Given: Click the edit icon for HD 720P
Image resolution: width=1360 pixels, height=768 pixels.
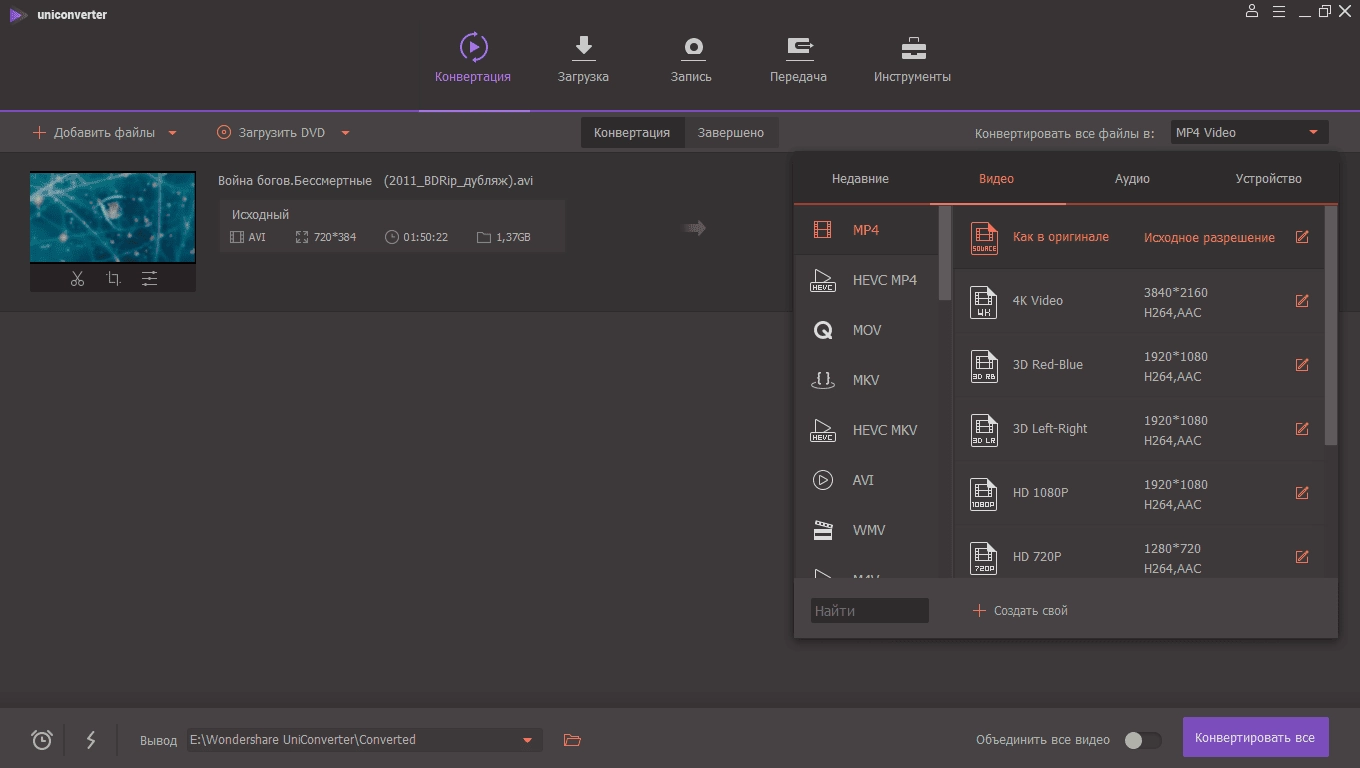Looking at the screenshot, I should pos(1302,557).
